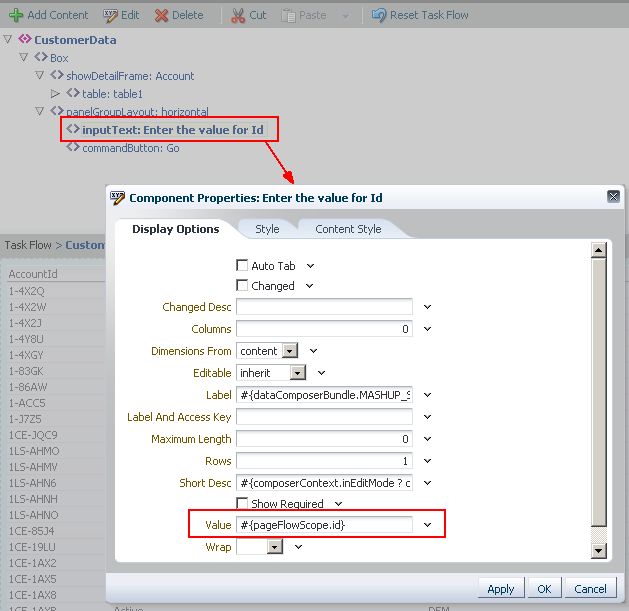This screenshot has width=629, height=611.
Task: Click the Box component tag icon
Action: pyautogui.click(x=41, y=57)
